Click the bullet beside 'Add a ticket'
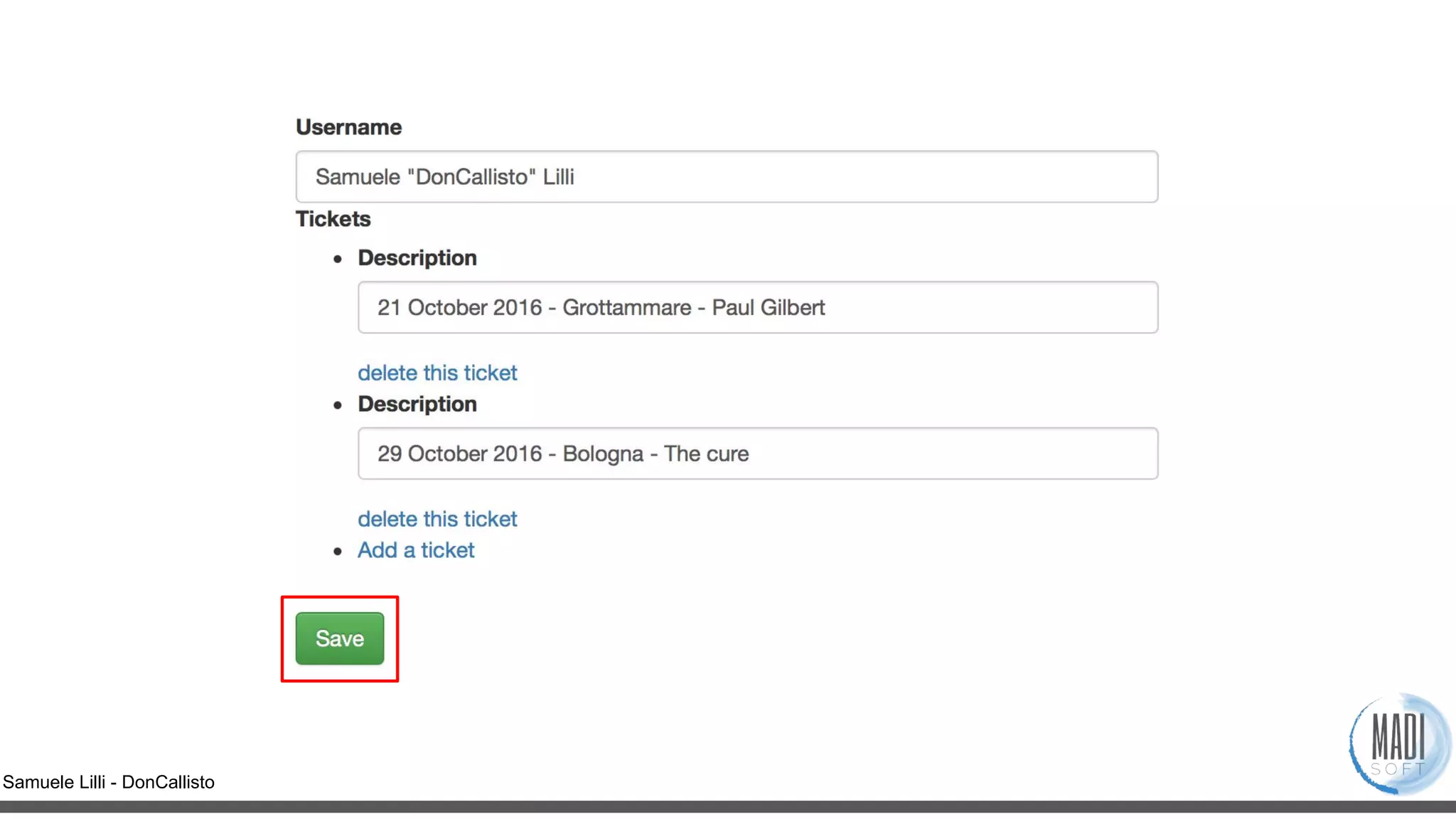 point(338,551)
